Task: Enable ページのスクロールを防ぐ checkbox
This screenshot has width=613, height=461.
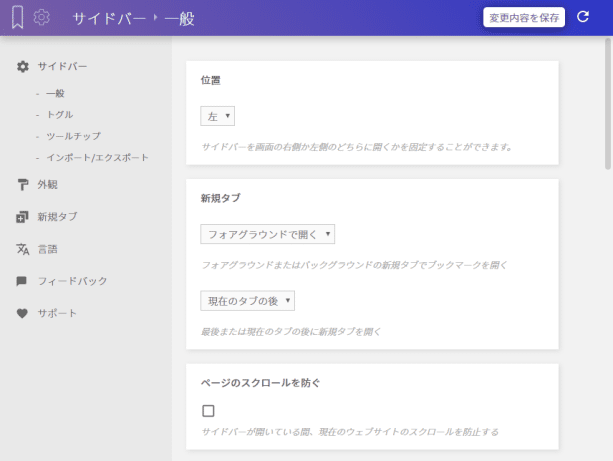Action: pyautogui.click(x=208, y=411)
